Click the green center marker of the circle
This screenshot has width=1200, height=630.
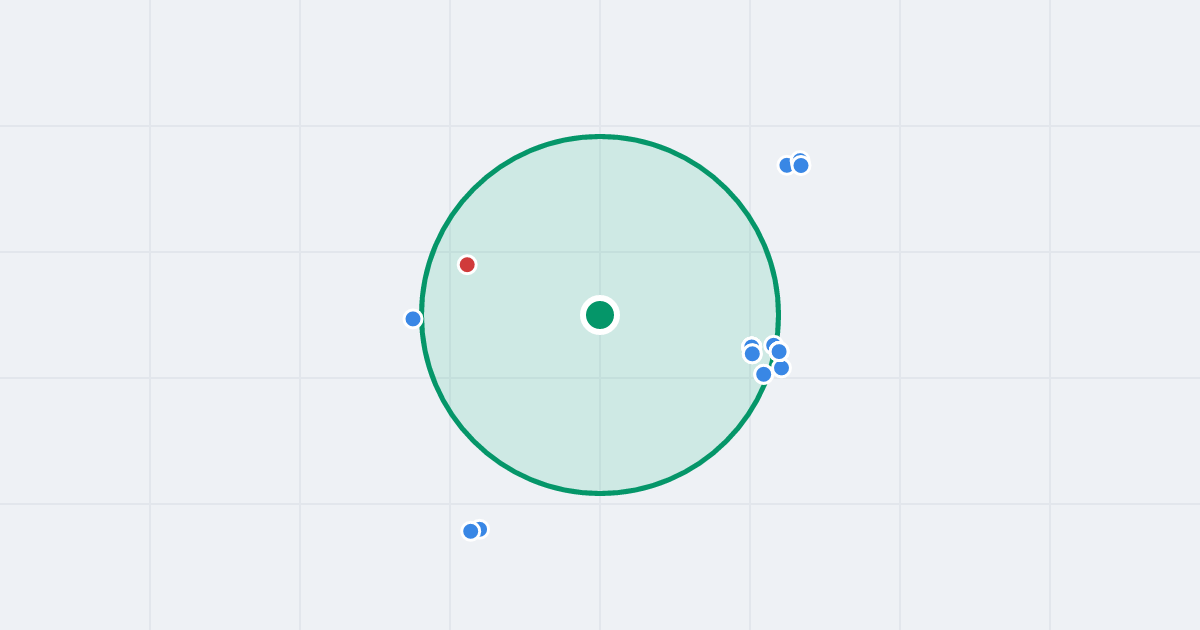click(600, 315)
